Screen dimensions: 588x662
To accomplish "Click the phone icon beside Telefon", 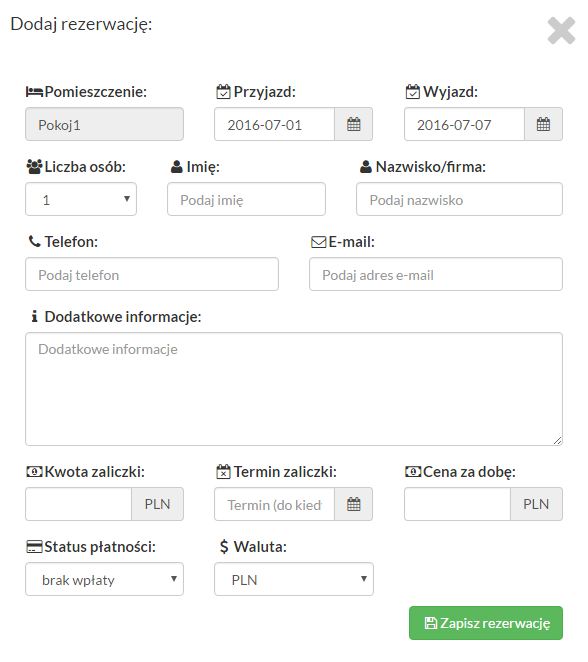I will (34, 241).
